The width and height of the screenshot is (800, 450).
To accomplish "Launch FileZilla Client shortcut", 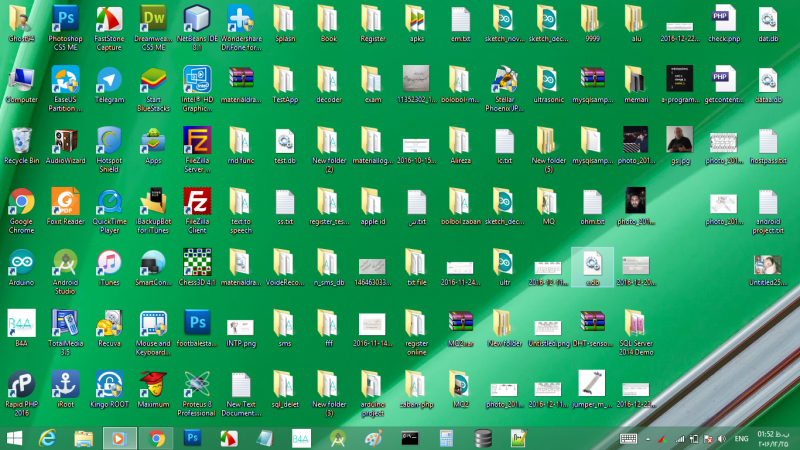I will tap(197, 211).
